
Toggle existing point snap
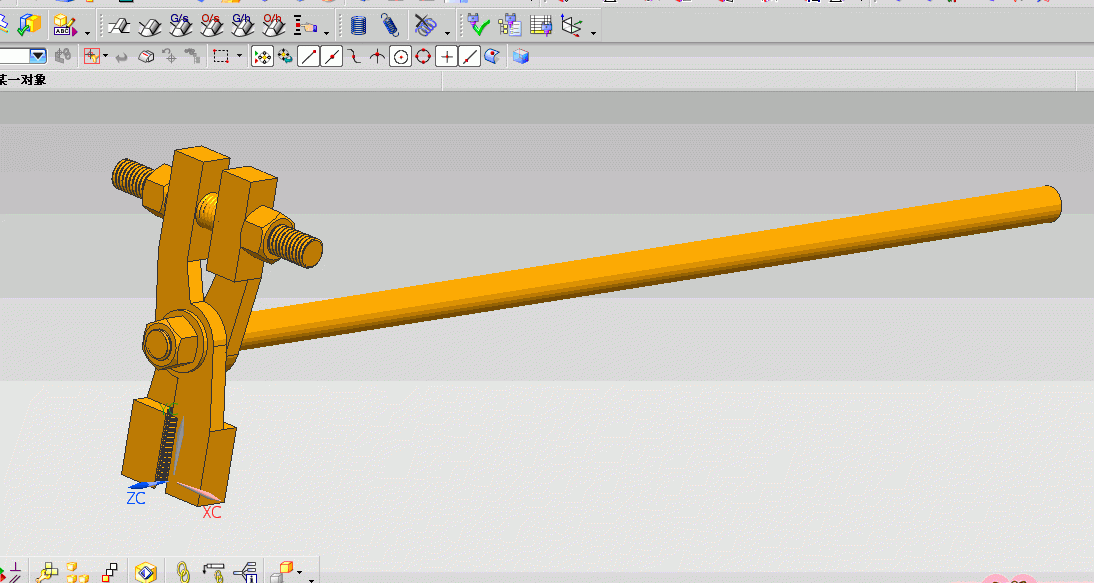click(447, 56)
